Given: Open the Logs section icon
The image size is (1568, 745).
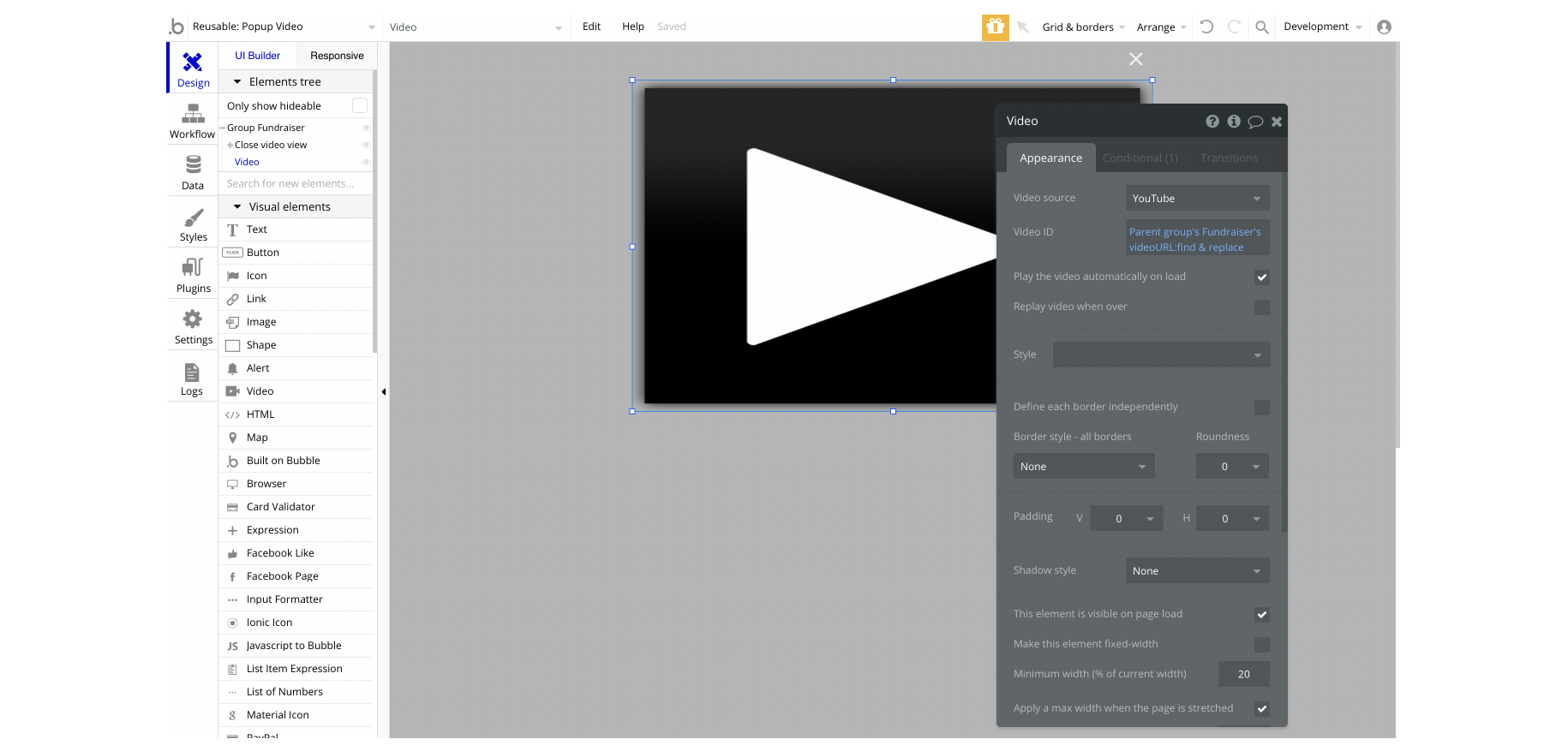Looking at the screenshot, I should click(192, 378).
